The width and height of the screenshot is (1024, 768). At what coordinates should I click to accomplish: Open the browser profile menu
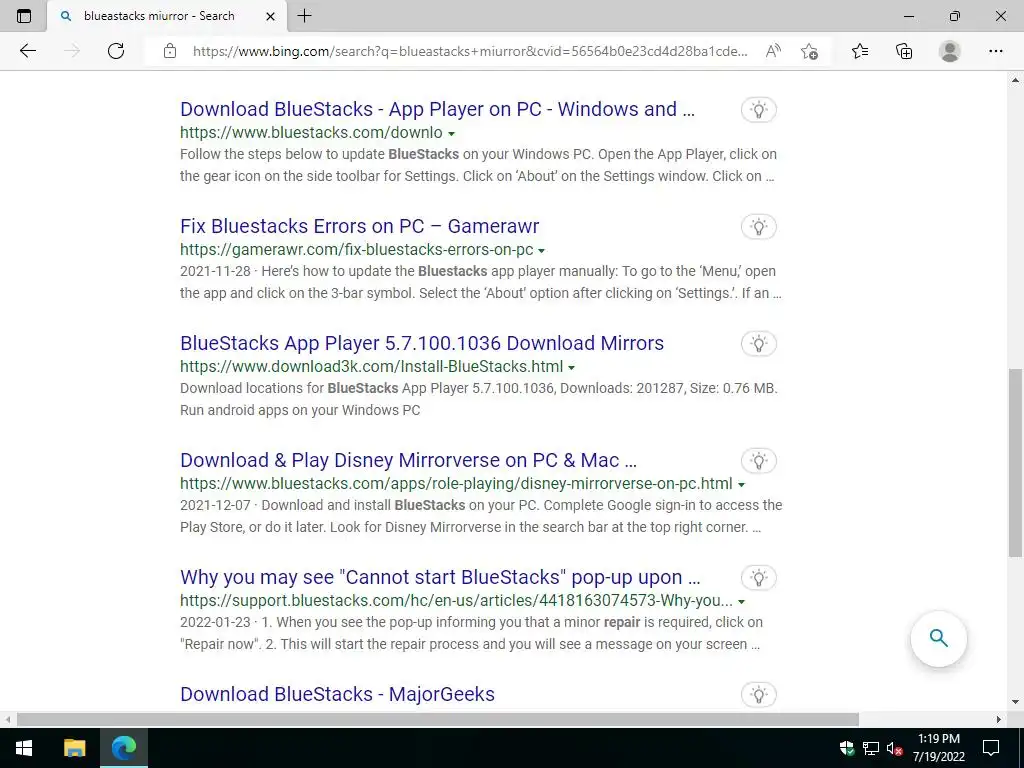(950, 51)
